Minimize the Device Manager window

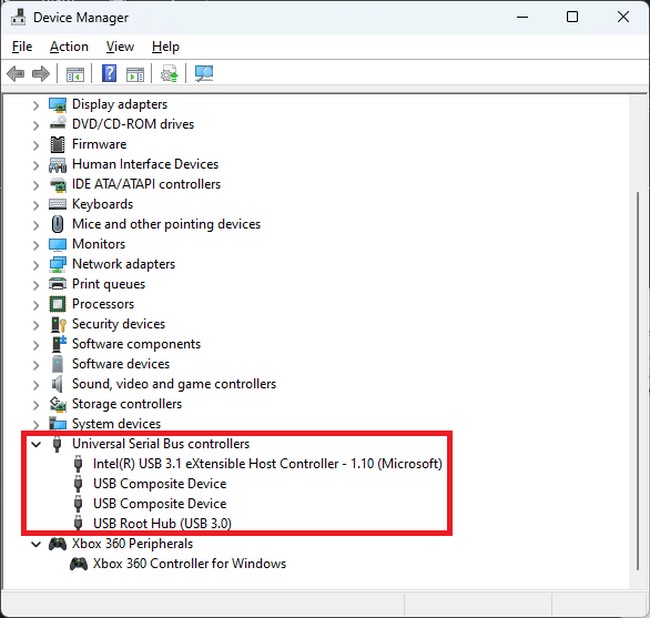coord(522,17)
